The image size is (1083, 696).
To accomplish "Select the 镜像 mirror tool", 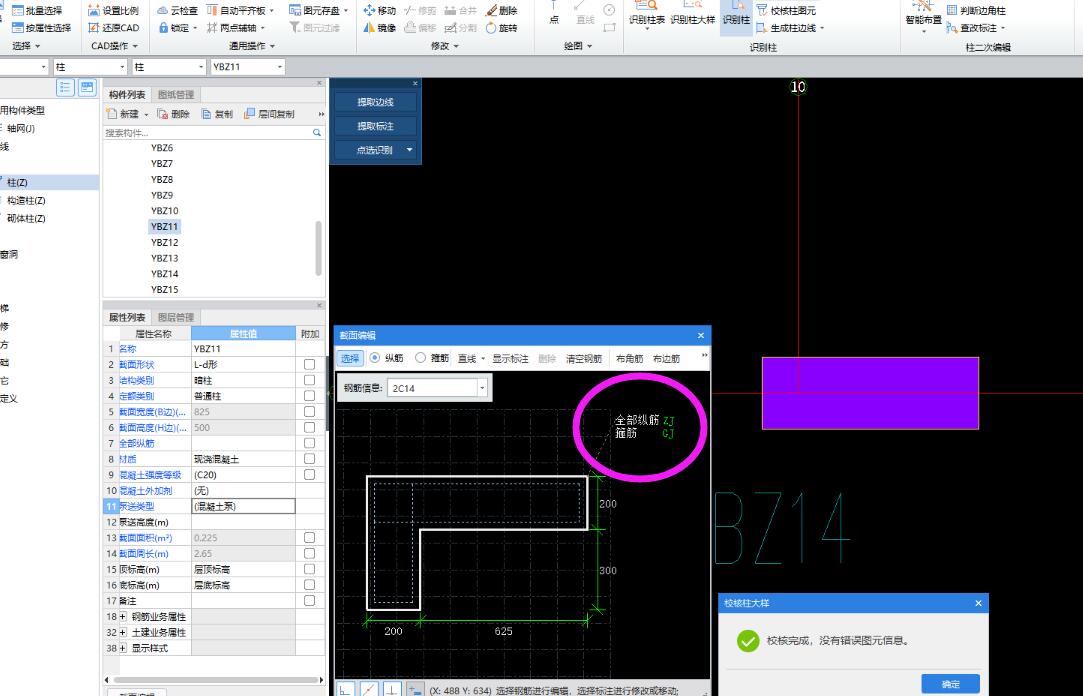I will pyautogui.click(x=380, y=28).
